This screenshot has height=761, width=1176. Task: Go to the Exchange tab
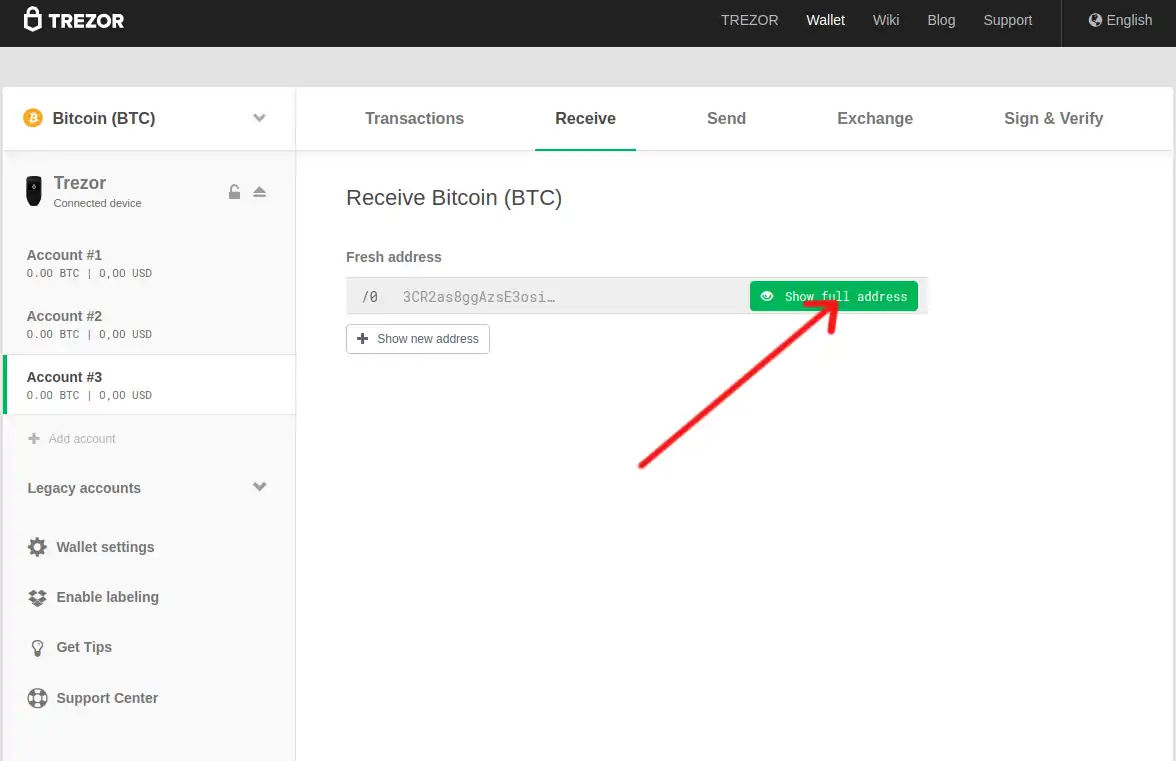pos(874,118)
